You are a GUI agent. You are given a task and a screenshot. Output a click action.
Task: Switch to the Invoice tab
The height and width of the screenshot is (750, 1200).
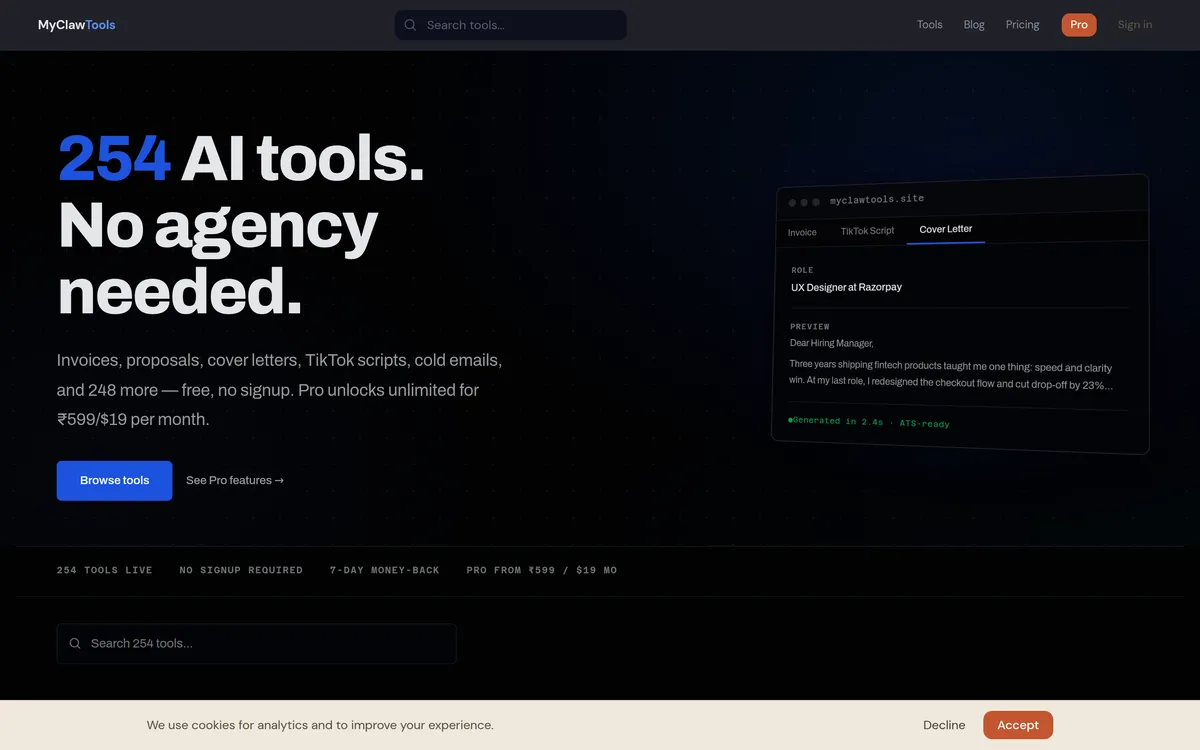[802, 232]
